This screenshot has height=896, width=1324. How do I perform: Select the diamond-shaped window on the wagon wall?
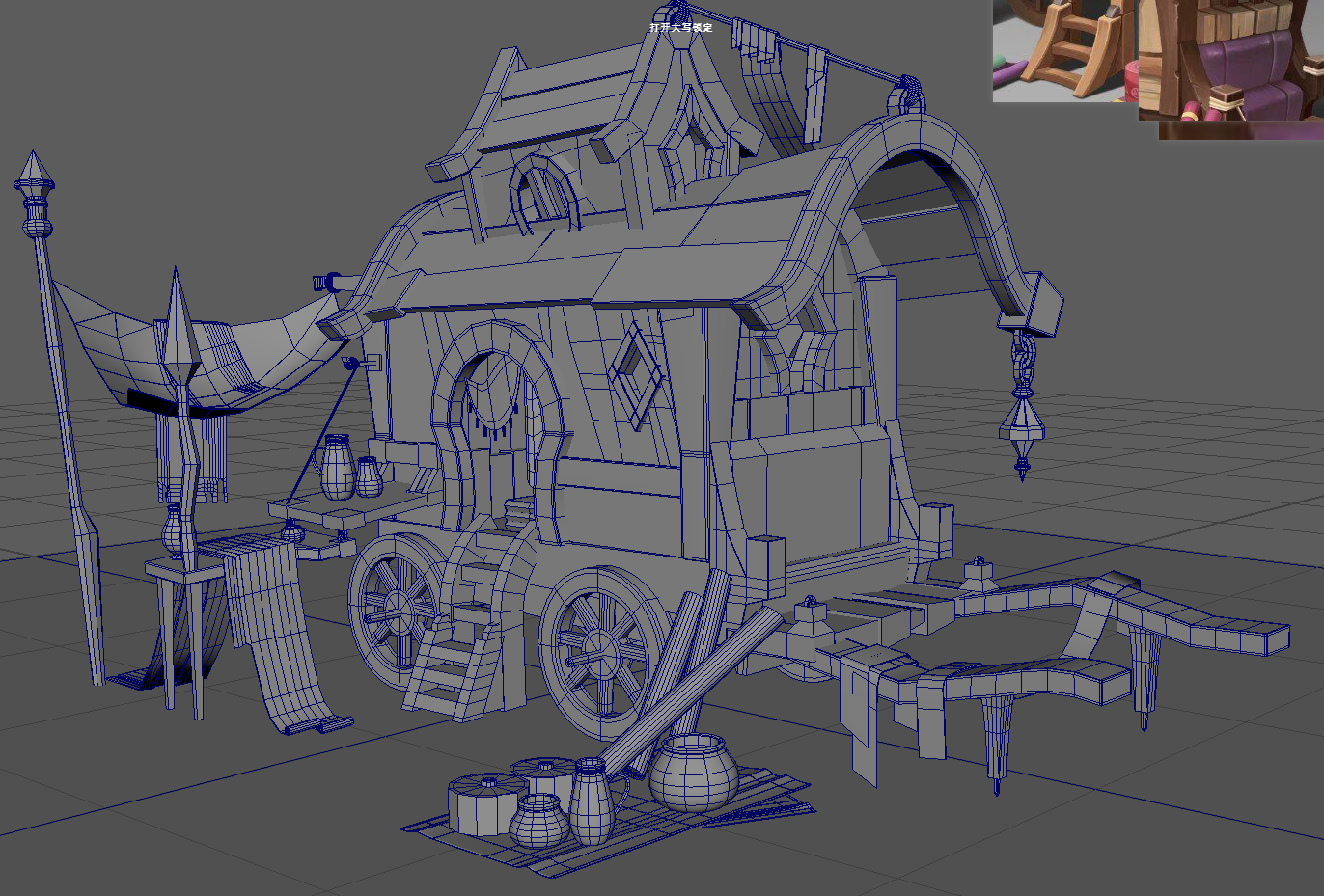coord(636,377)
